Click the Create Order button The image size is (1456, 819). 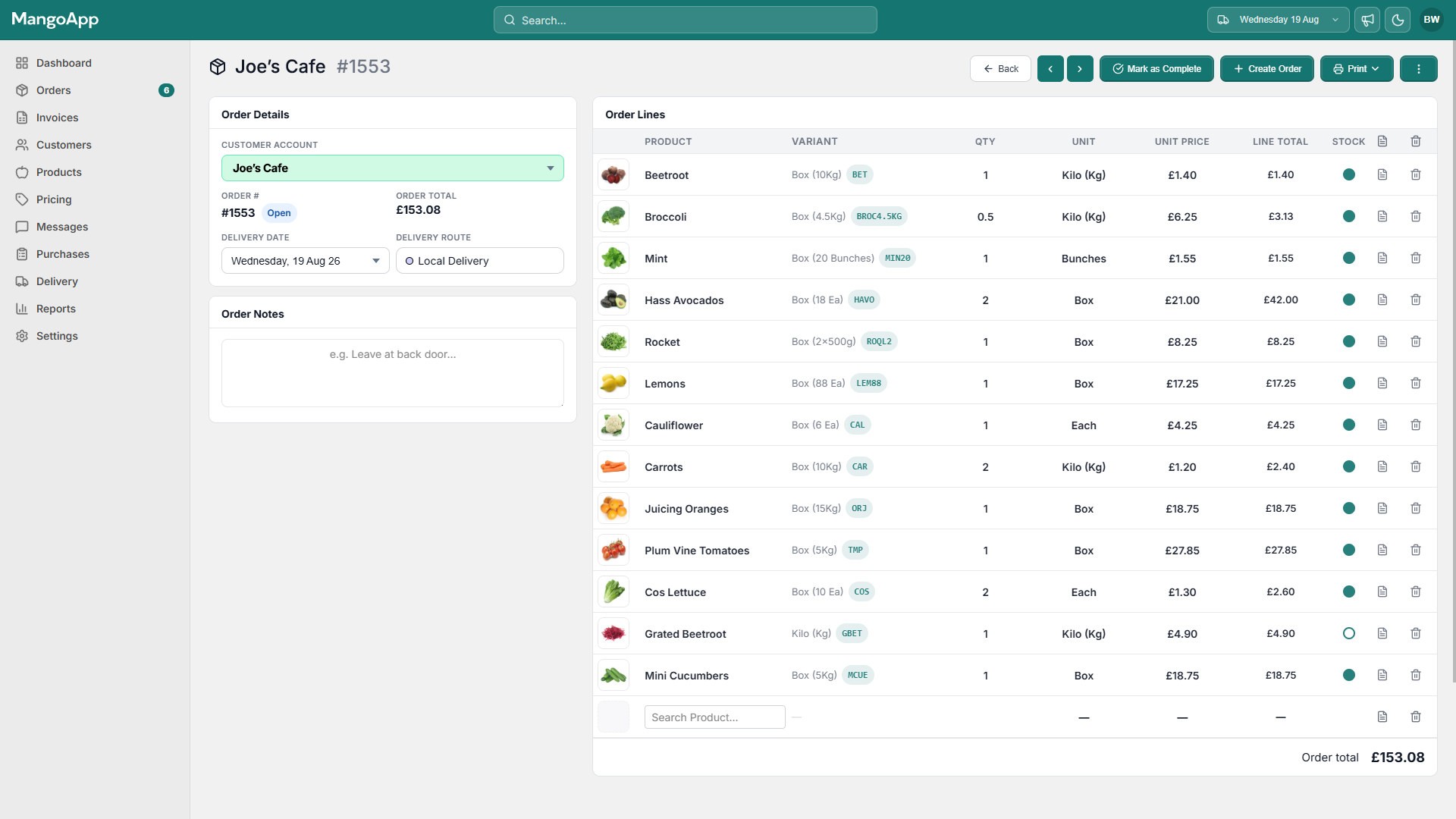[1266, 68]
